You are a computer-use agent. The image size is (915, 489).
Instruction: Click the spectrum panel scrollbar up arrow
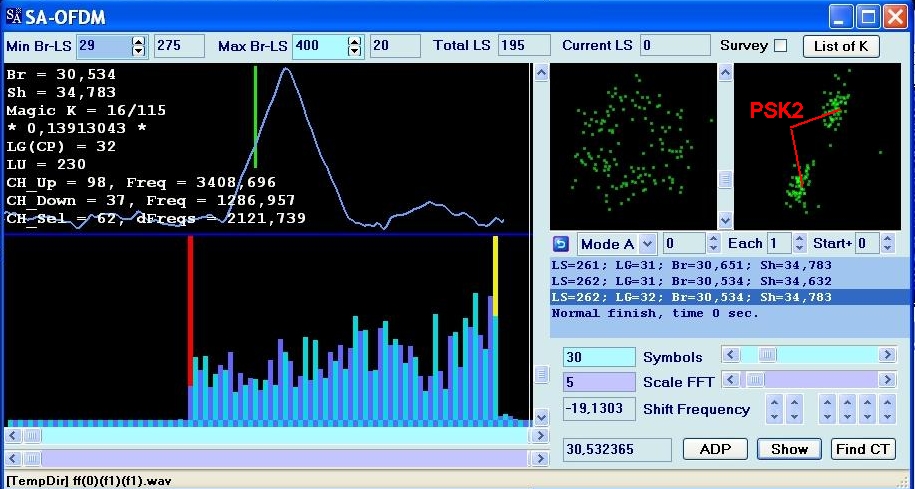pyautogui.click(x=541, y=72)
